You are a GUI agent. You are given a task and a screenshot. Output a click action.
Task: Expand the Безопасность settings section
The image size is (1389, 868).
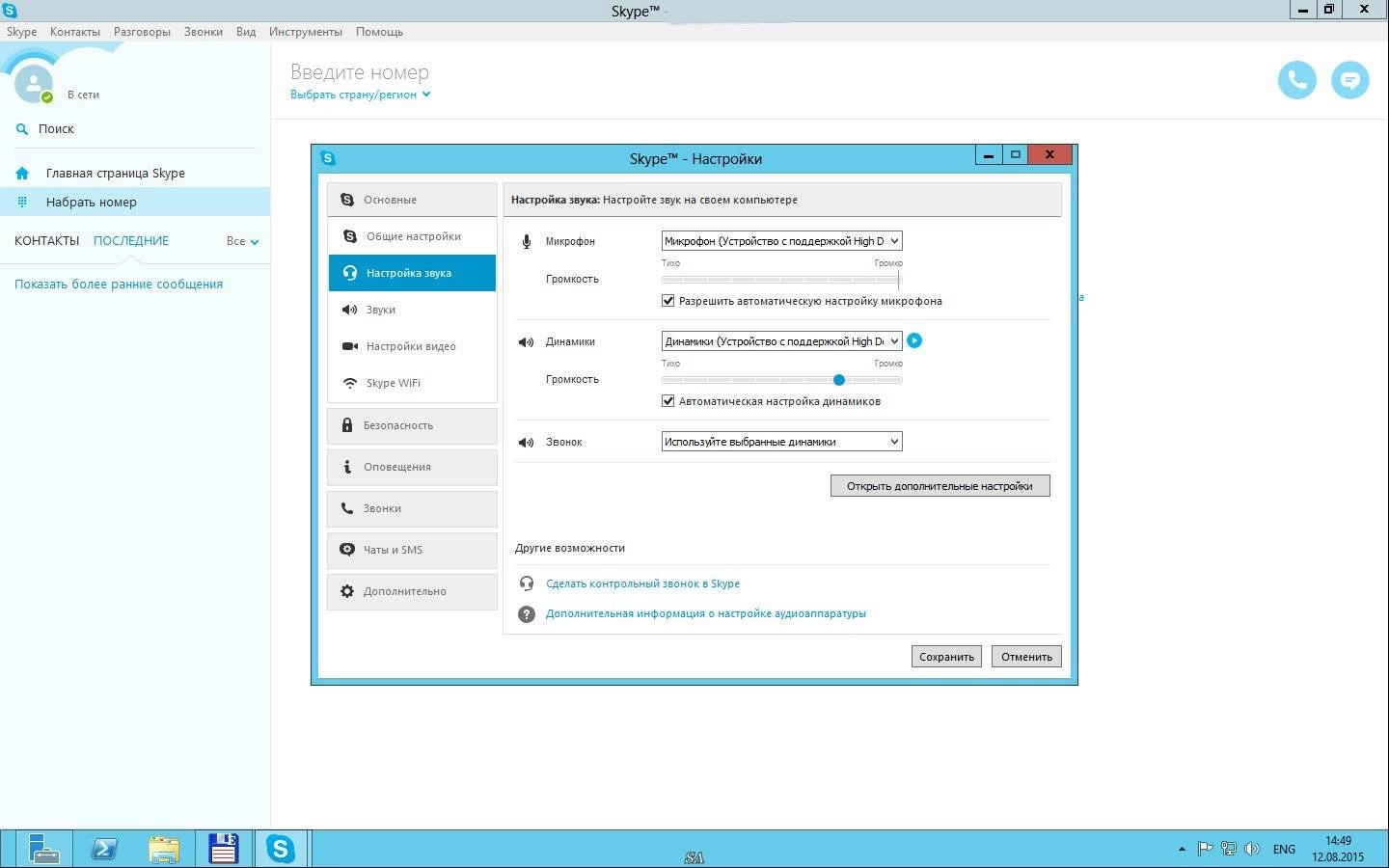pos(412,425)
